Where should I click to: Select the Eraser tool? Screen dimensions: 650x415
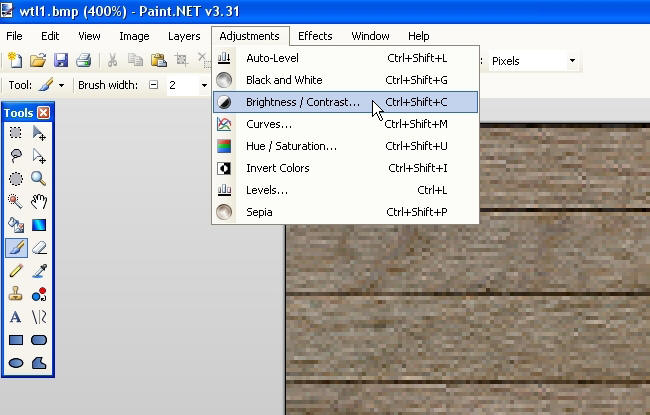point(39,248)
